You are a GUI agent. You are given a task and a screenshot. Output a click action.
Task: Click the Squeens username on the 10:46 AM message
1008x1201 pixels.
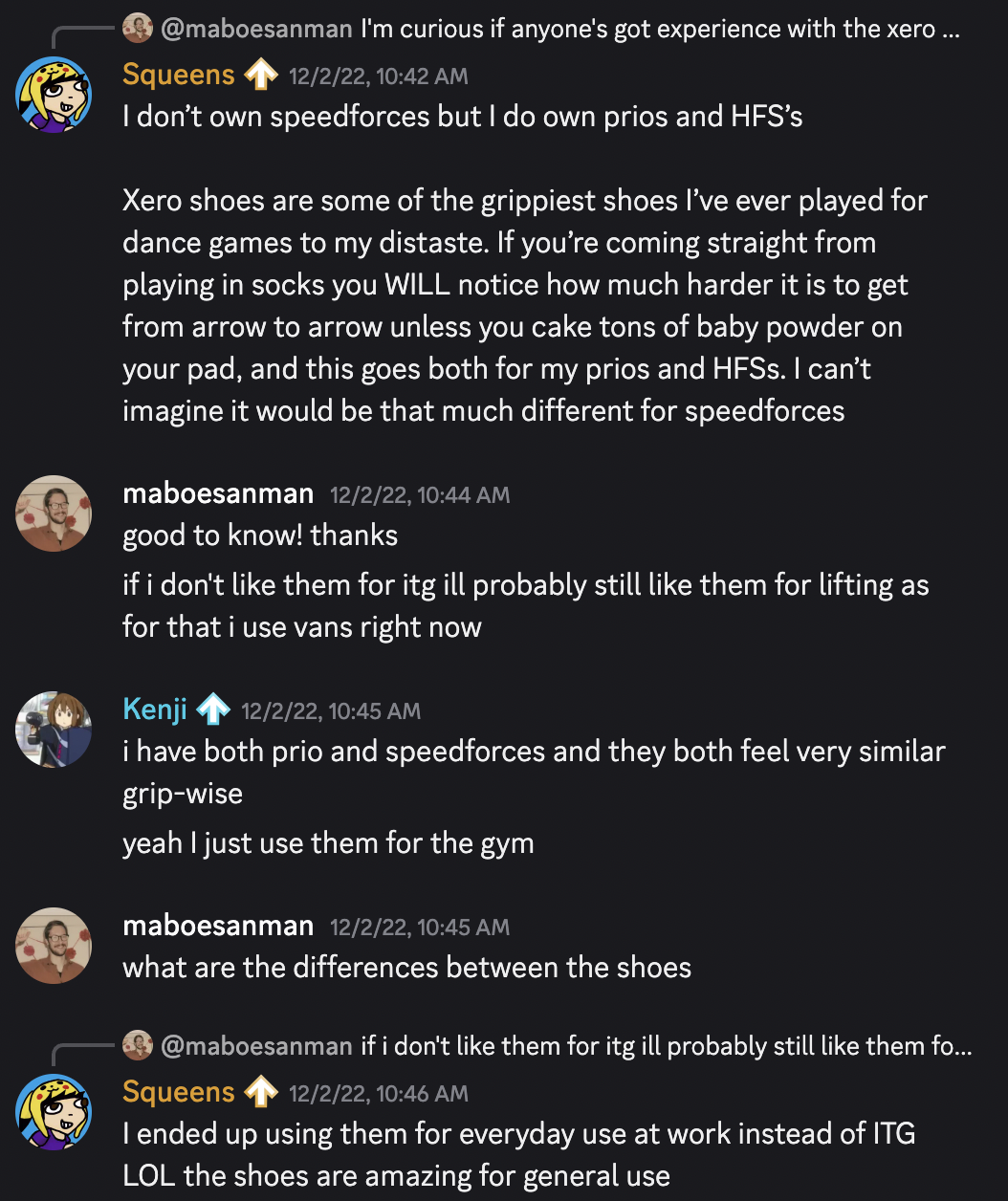(x=178, y=1092)
